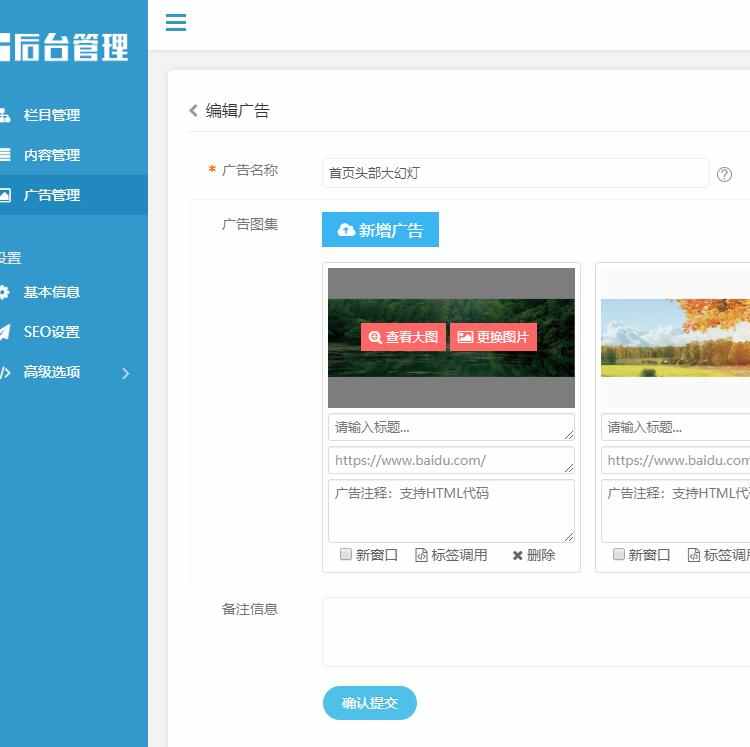750x747 pixels.
Task: Click the 广告管理 image icon
Action: [x=5, y=195]
